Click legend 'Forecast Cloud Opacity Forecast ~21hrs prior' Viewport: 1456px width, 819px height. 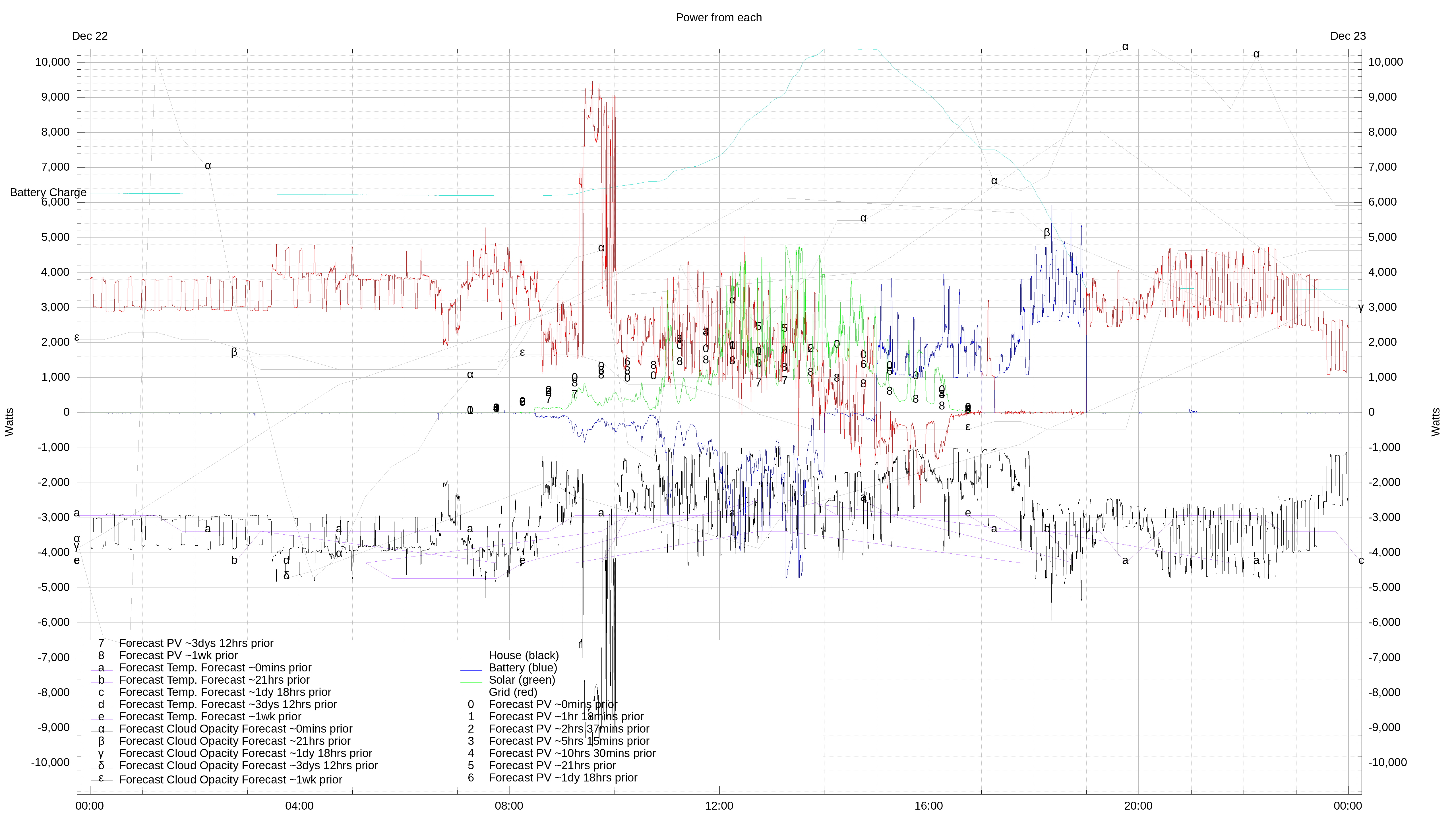tap(235, 741)
